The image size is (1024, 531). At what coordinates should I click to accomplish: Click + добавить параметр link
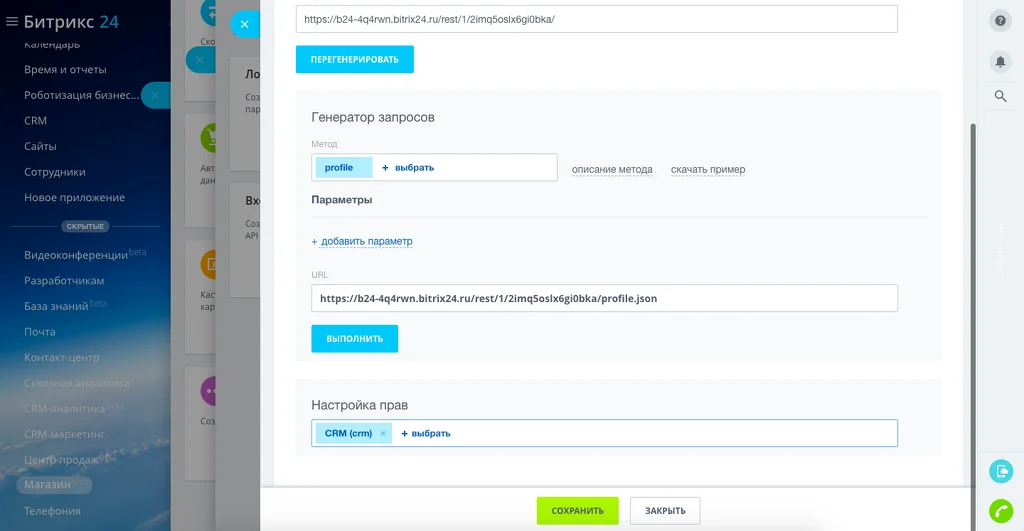point(362,241)
